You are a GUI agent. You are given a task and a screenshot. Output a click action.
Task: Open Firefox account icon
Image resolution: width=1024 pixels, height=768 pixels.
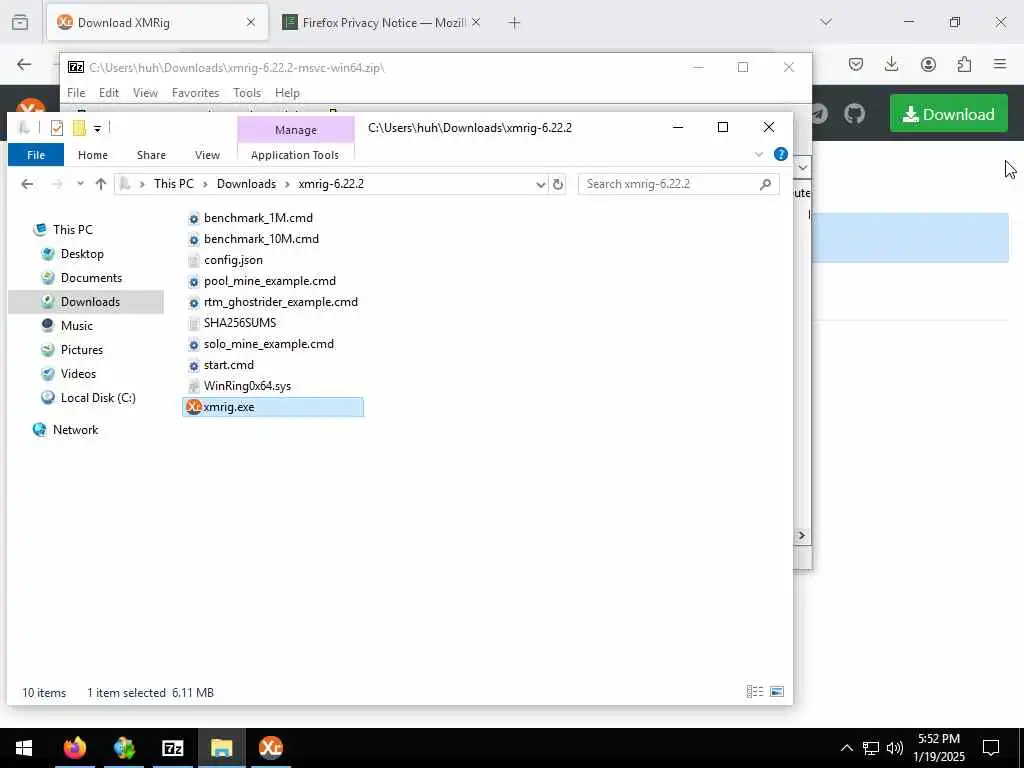tap(928, 64)
